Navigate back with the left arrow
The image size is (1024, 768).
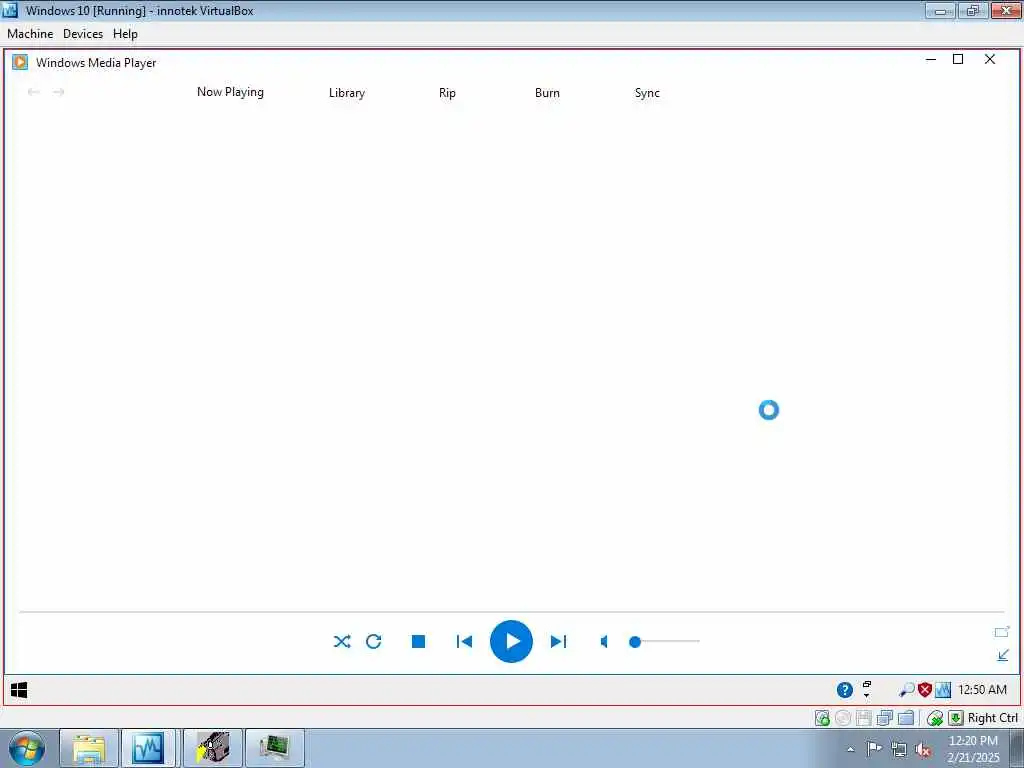(33, 92)
